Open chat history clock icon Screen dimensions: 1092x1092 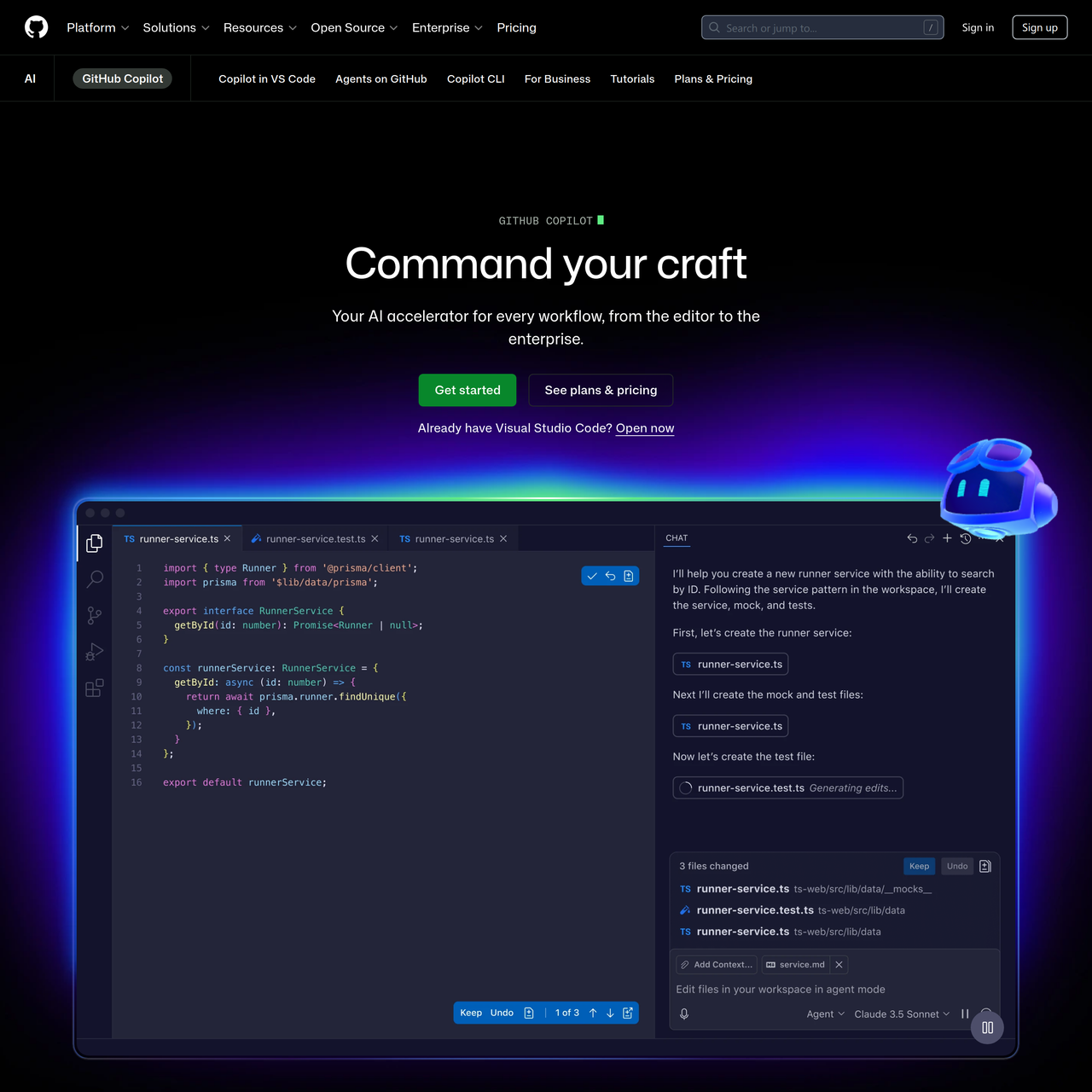(966, 538)
